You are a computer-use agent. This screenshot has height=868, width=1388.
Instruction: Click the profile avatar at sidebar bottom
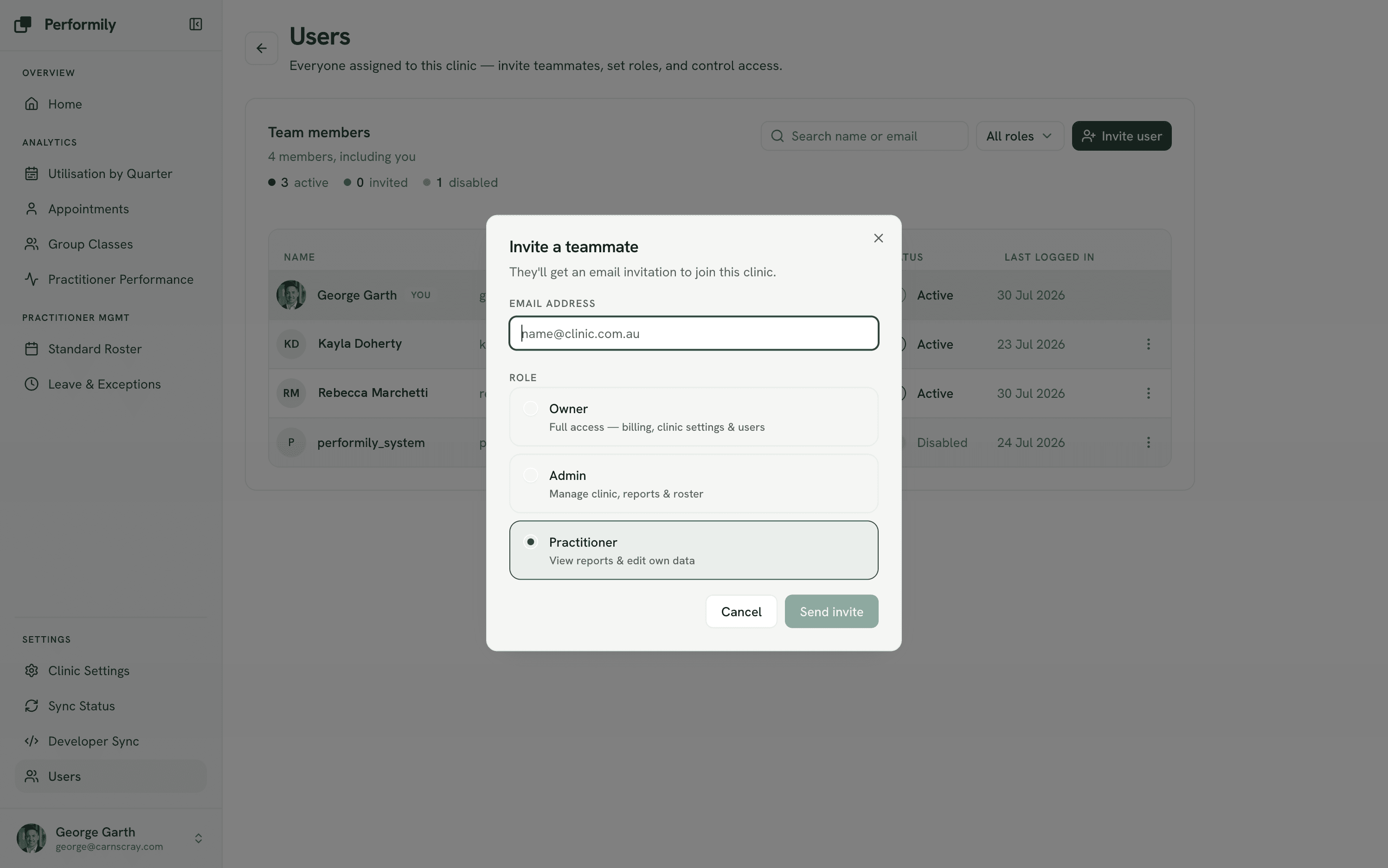point(32,838)
